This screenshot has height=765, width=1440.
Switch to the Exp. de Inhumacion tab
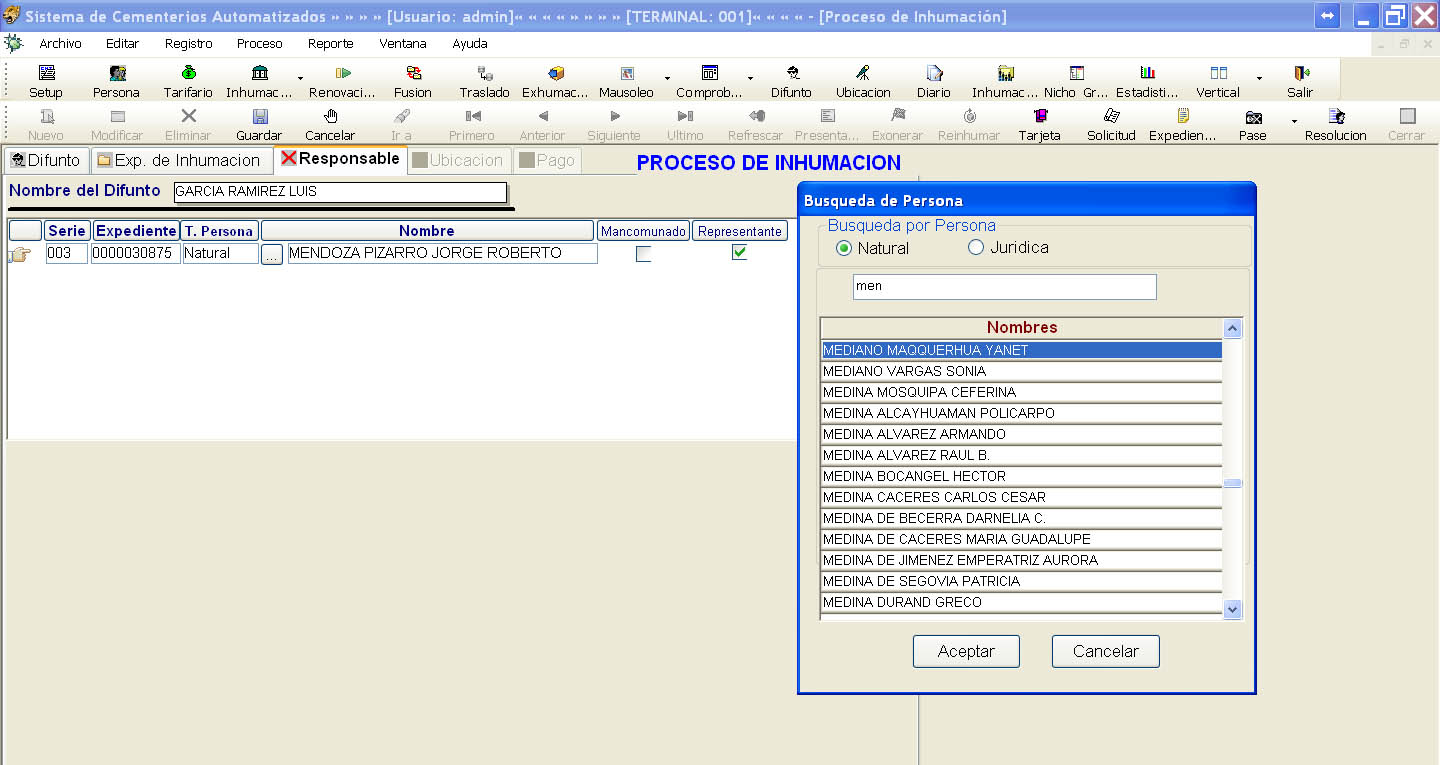[x=181, y=160]
